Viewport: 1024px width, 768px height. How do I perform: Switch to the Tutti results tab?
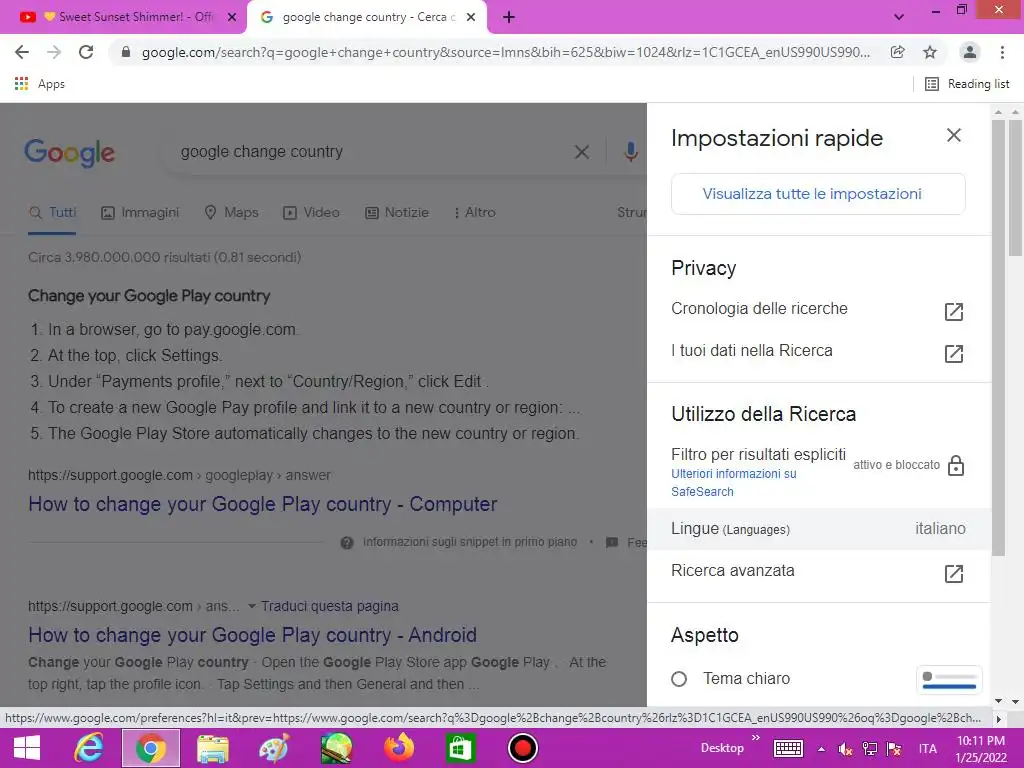(x=52, y=212)
